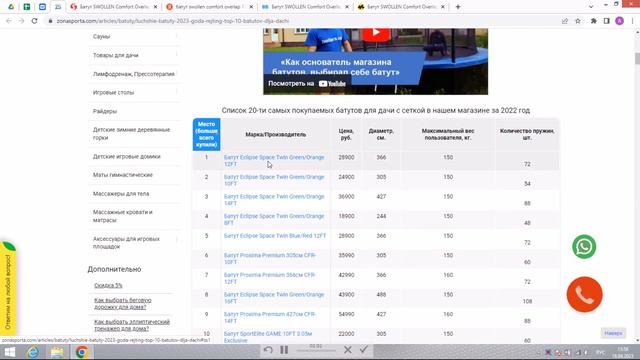This screenshot has width=640, height=360.
Task: Open Chrome side panel icon
Action: click(607, 21)
